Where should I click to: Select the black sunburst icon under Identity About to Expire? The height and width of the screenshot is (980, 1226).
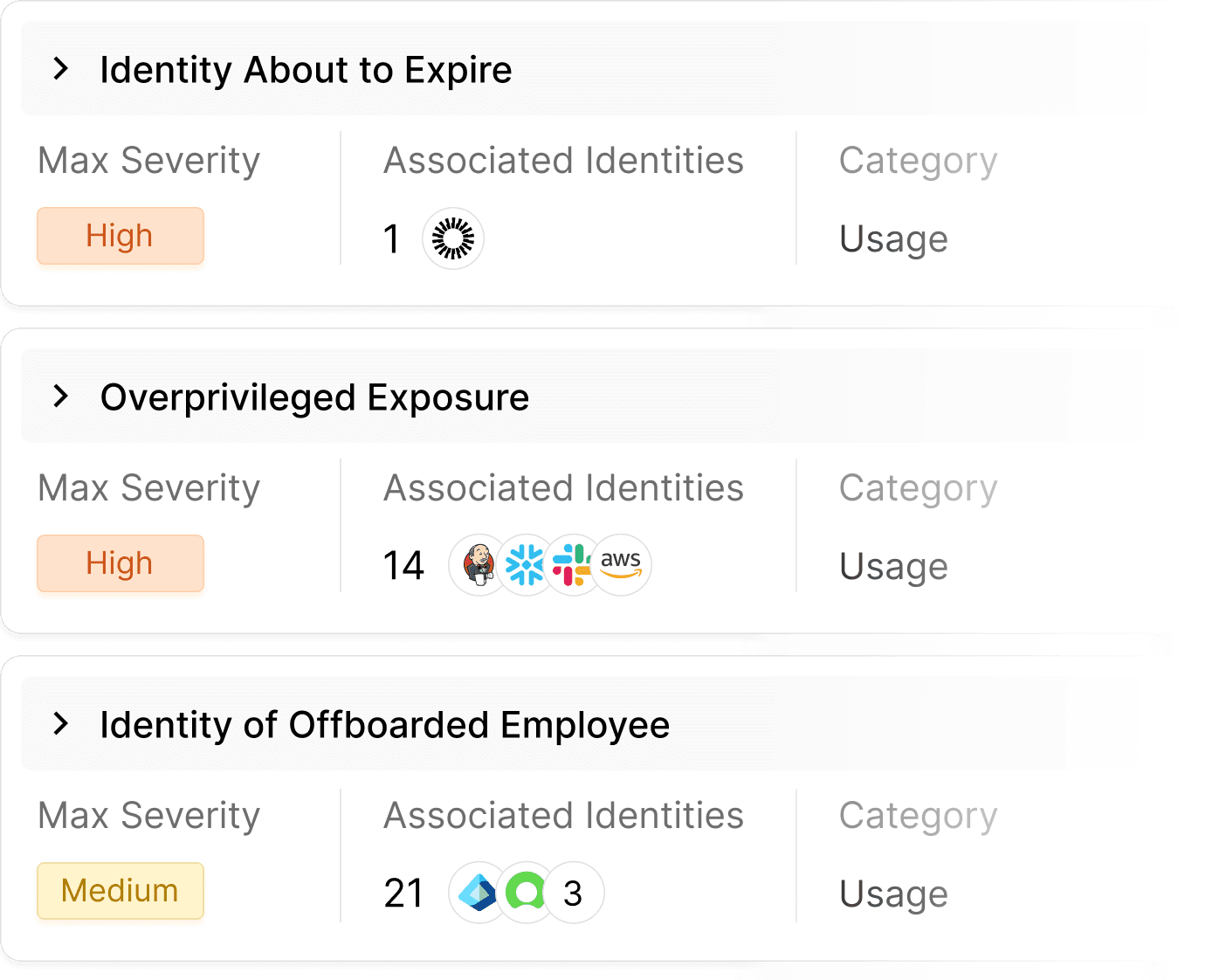pyautogui.click(x=453, y=238)
